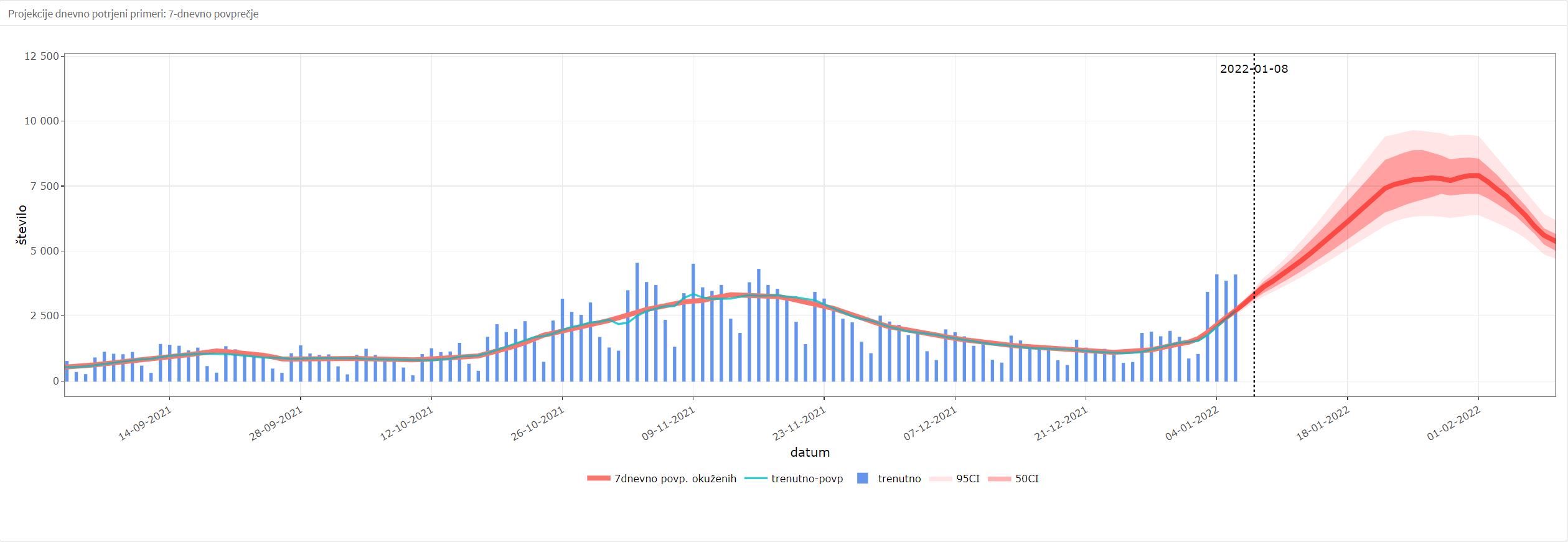Image resolution: width=1568 pixels, height=542 pixels.
Task: Toggle the 50CI legend text label
Action: tap(1026, 479)
